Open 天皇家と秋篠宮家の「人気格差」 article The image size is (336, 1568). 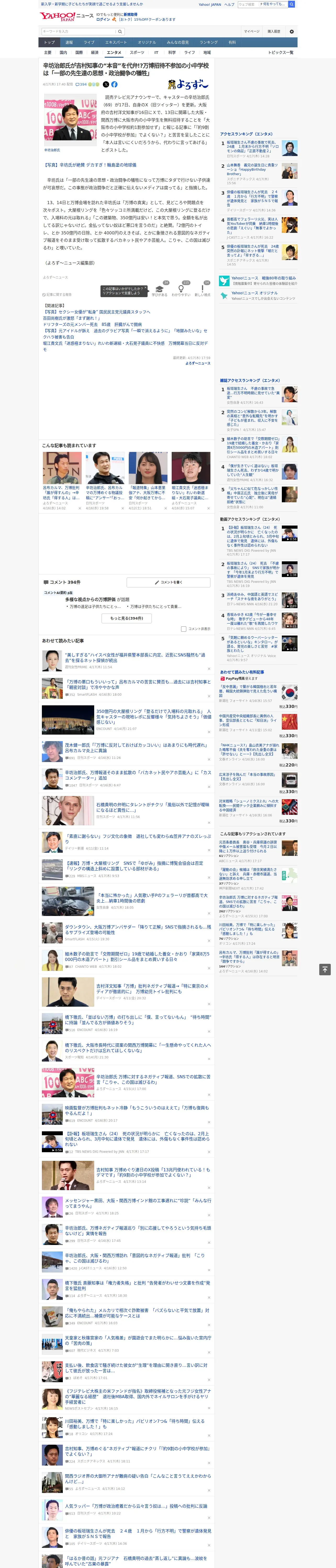138,1340
